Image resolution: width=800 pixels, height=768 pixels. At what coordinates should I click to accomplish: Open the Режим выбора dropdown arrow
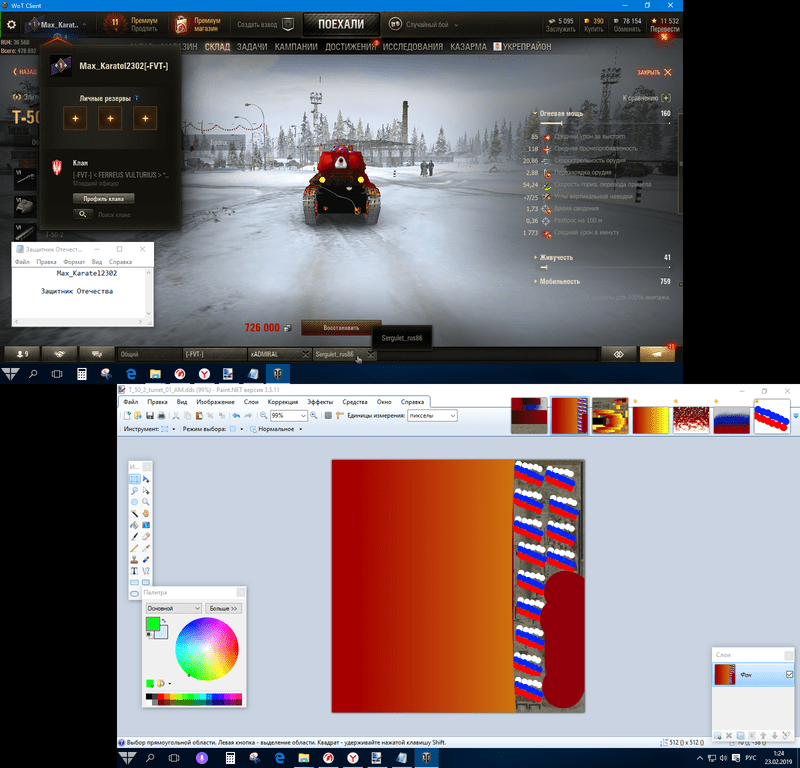[241, 429]
